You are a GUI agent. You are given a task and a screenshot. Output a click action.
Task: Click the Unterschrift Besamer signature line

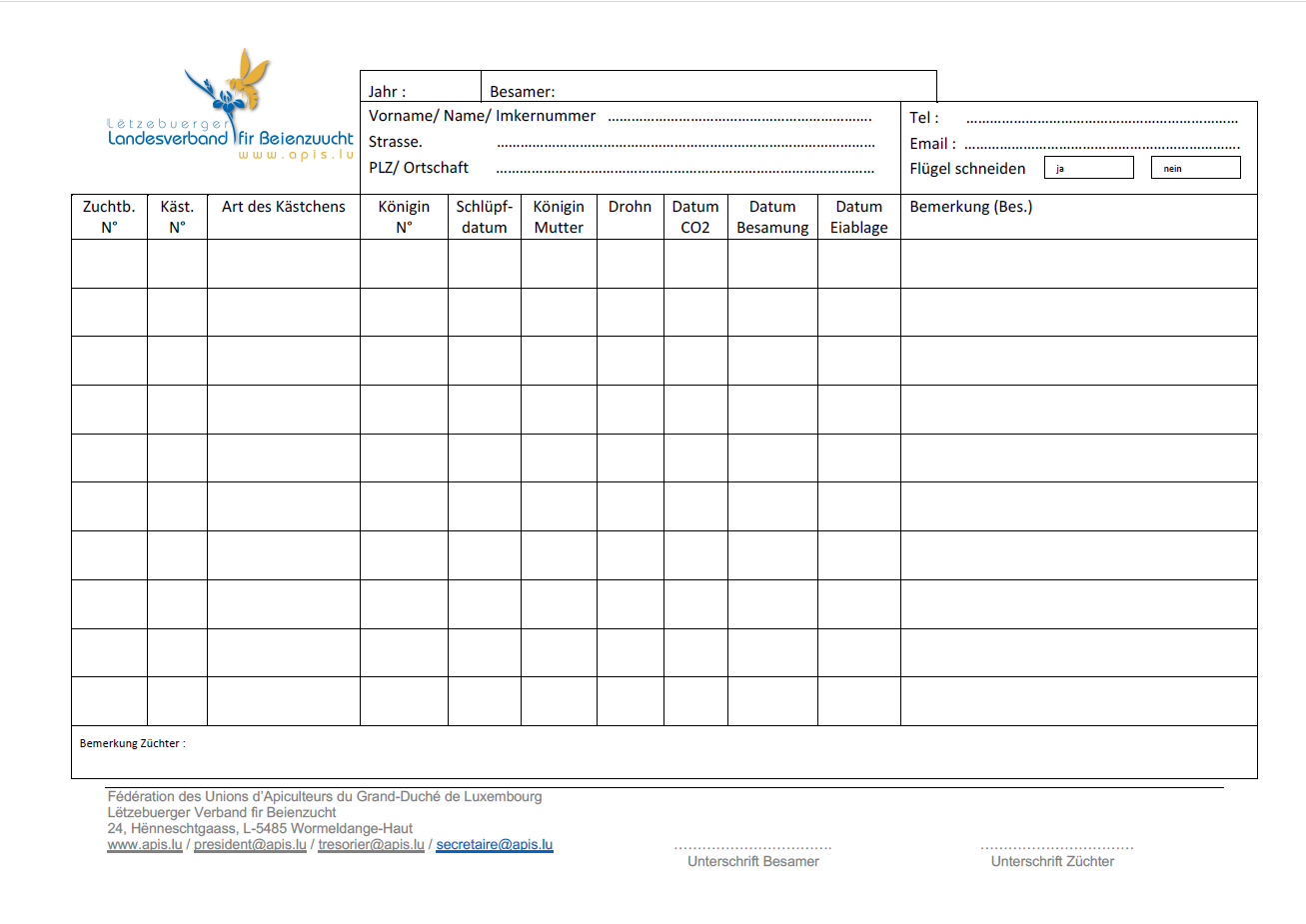(x=752, y=846)
